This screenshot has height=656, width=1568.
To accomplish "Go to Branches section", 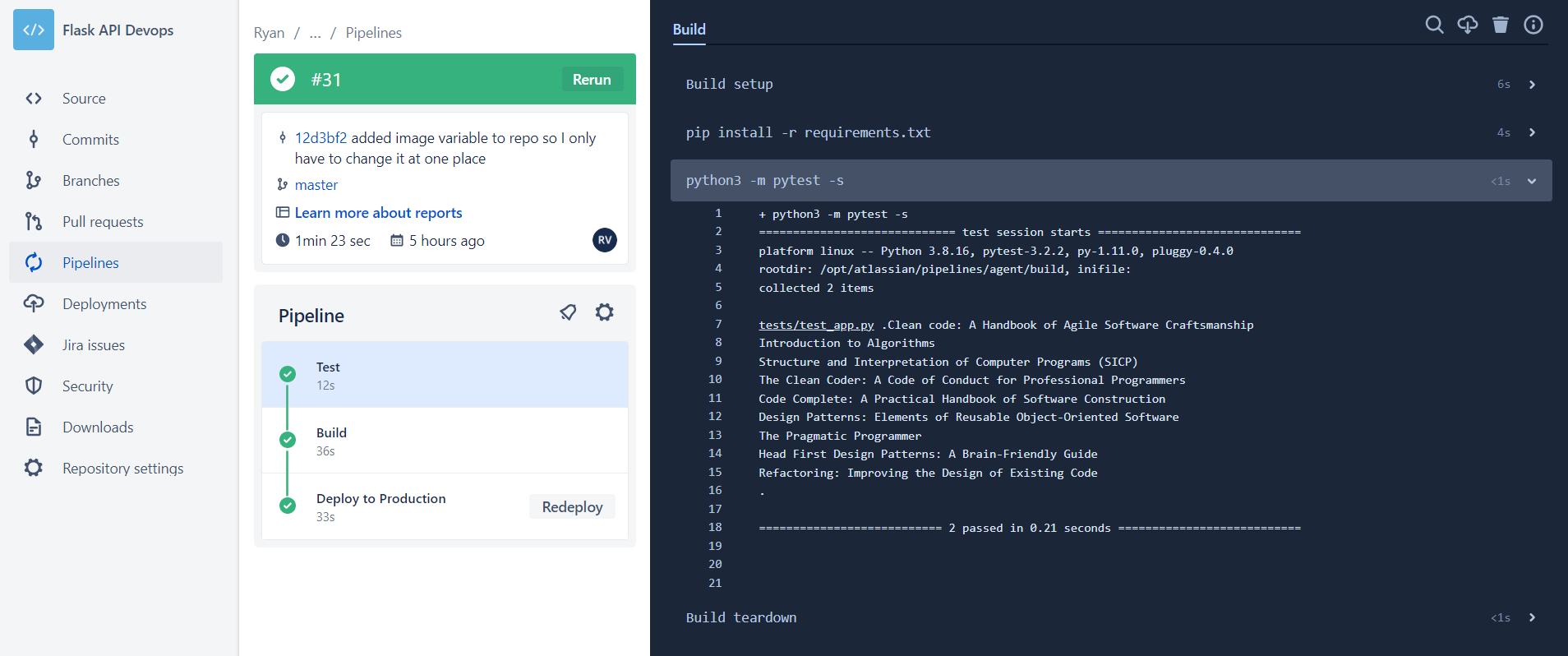I will pyautogui.click(x=90, y=181).
